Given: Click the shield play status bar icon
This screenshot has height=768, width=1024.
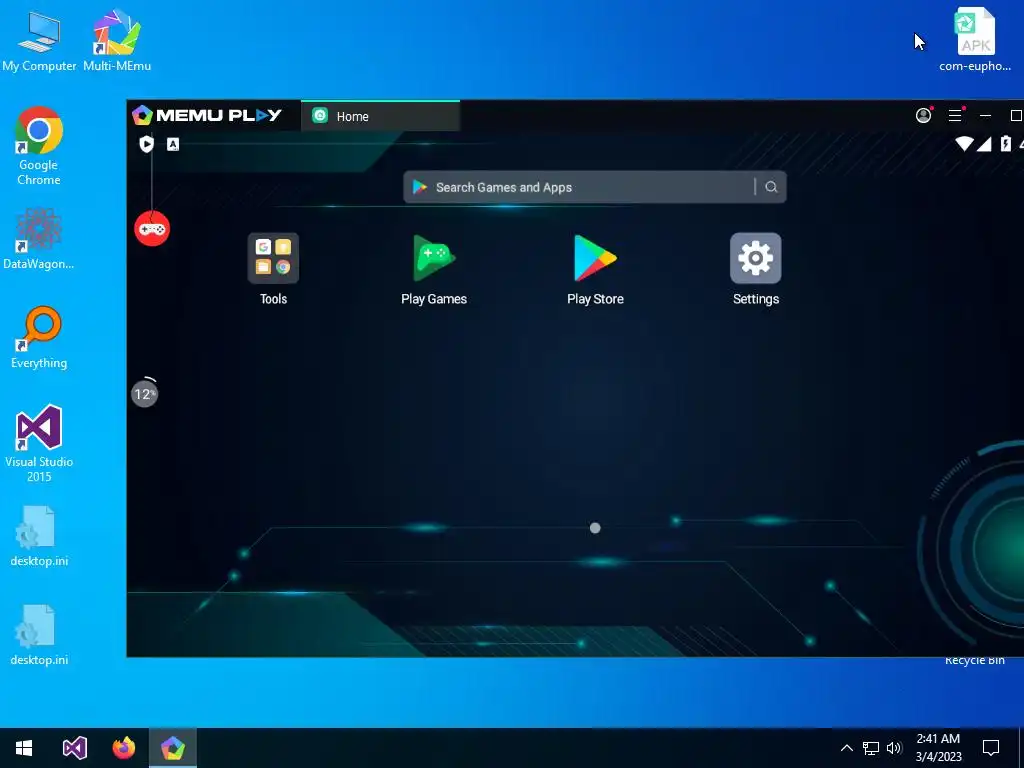Looking at the screenshot, I should [146, 144].
